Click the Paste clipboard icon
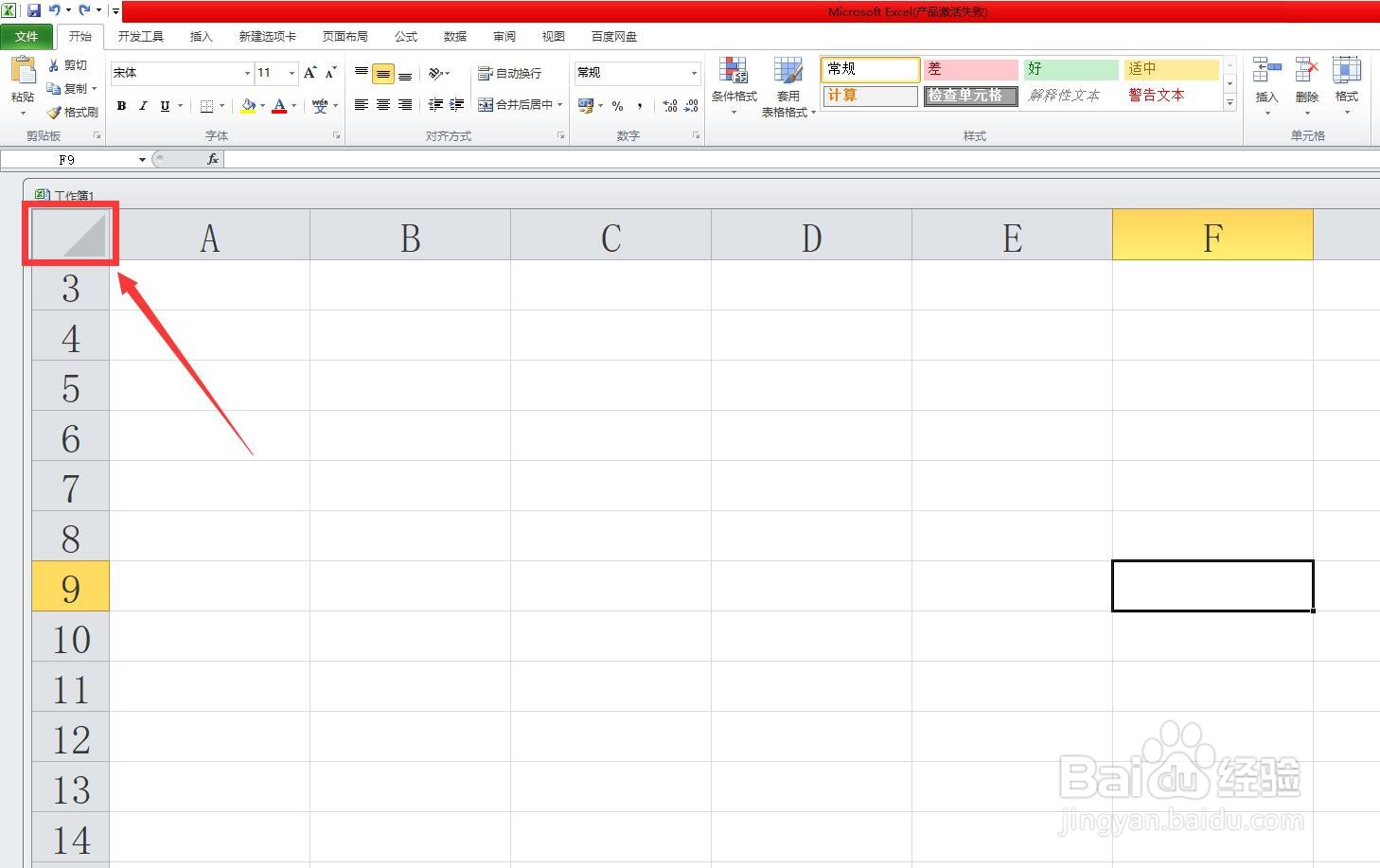The height and width of the screenshot is (868, 1380). [23, 71]
